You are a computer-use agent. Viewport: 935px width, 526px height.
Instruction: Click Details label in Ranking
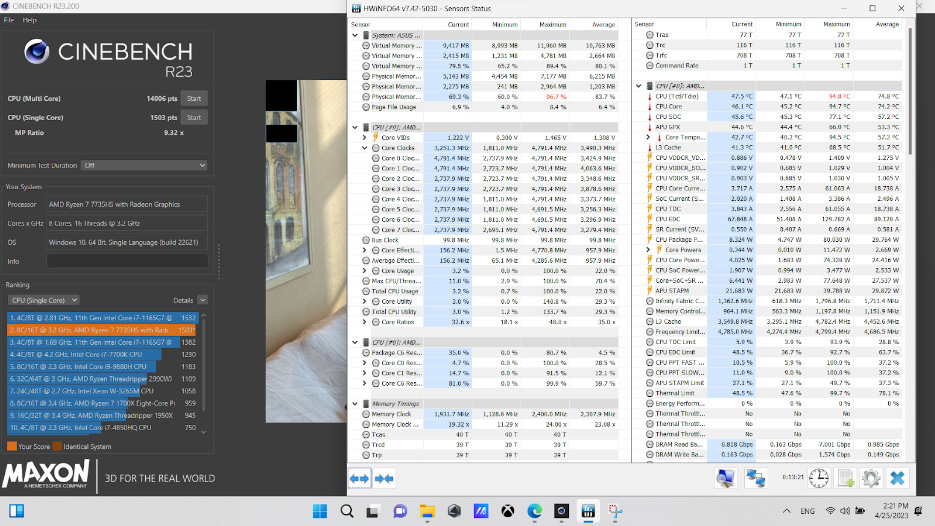point(183,300)
